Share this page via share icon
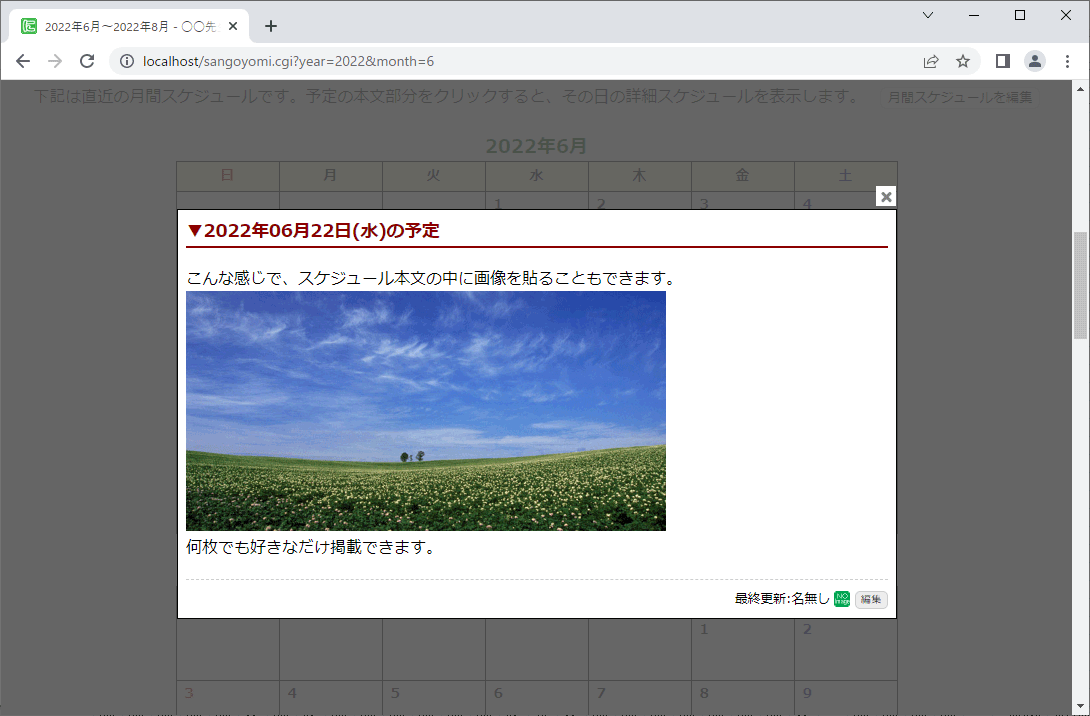 point(931,61)
